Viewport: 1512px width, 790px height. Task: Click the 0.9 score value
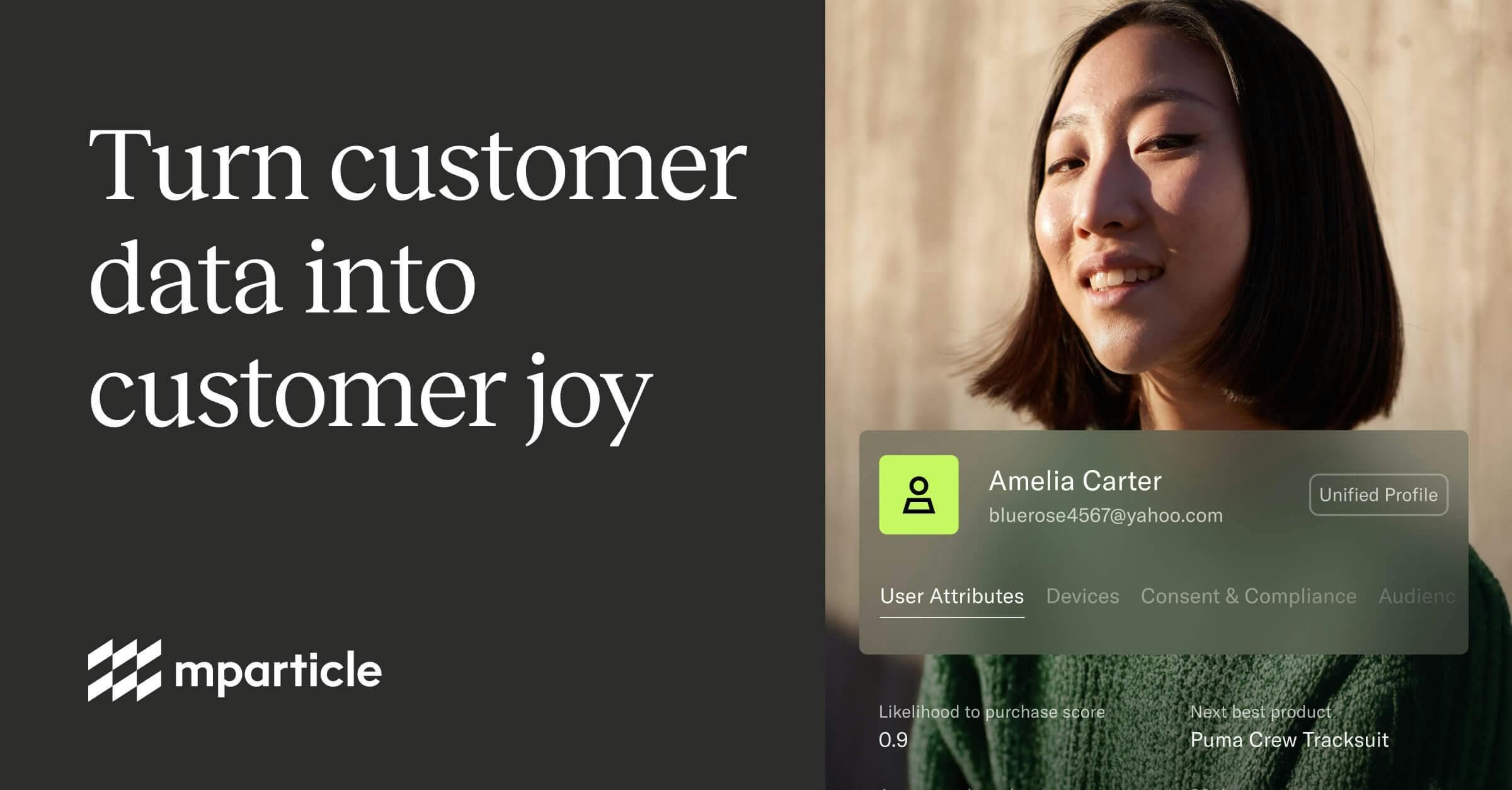[x=893, y=740]
